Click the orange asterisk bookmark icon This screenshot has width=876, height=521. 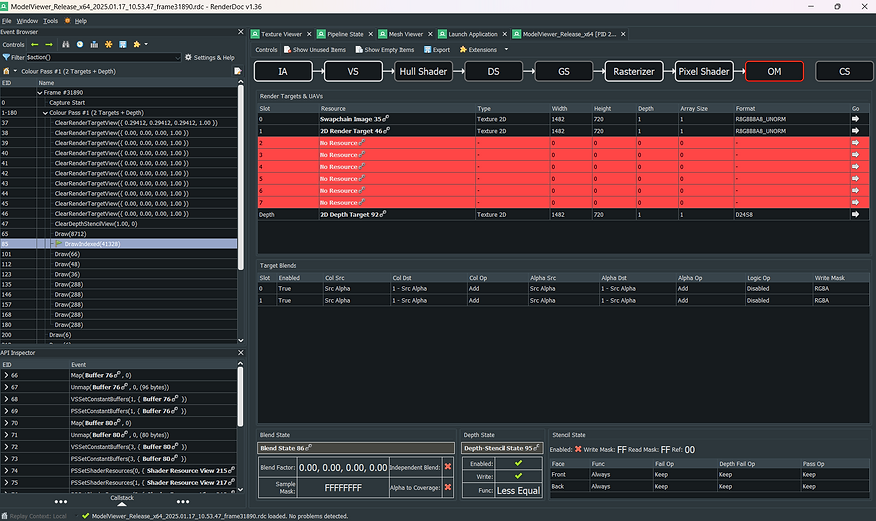108,44
